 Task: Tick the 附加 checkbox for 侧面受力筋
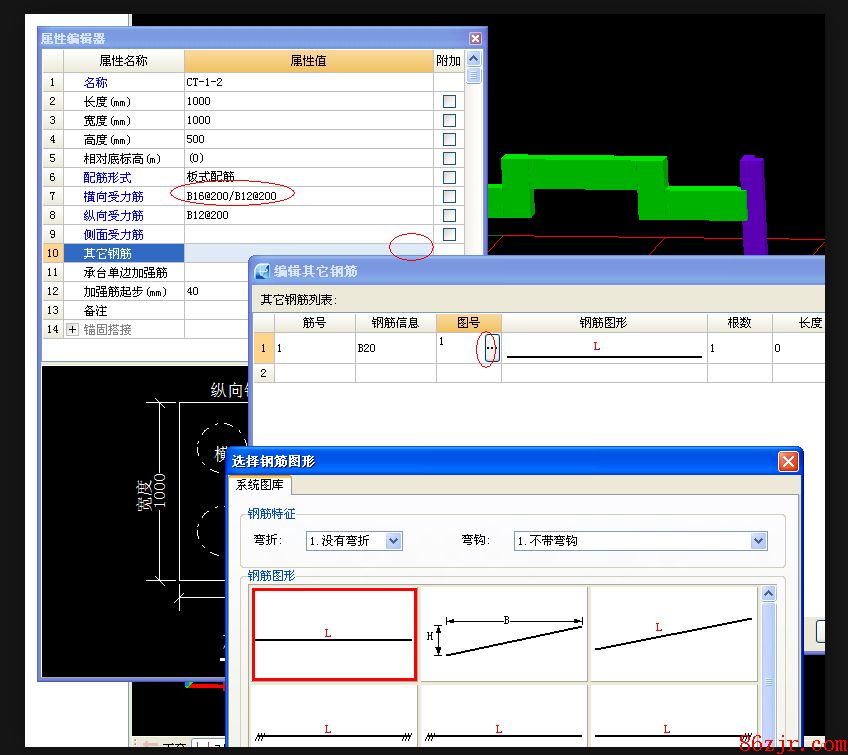449,234
